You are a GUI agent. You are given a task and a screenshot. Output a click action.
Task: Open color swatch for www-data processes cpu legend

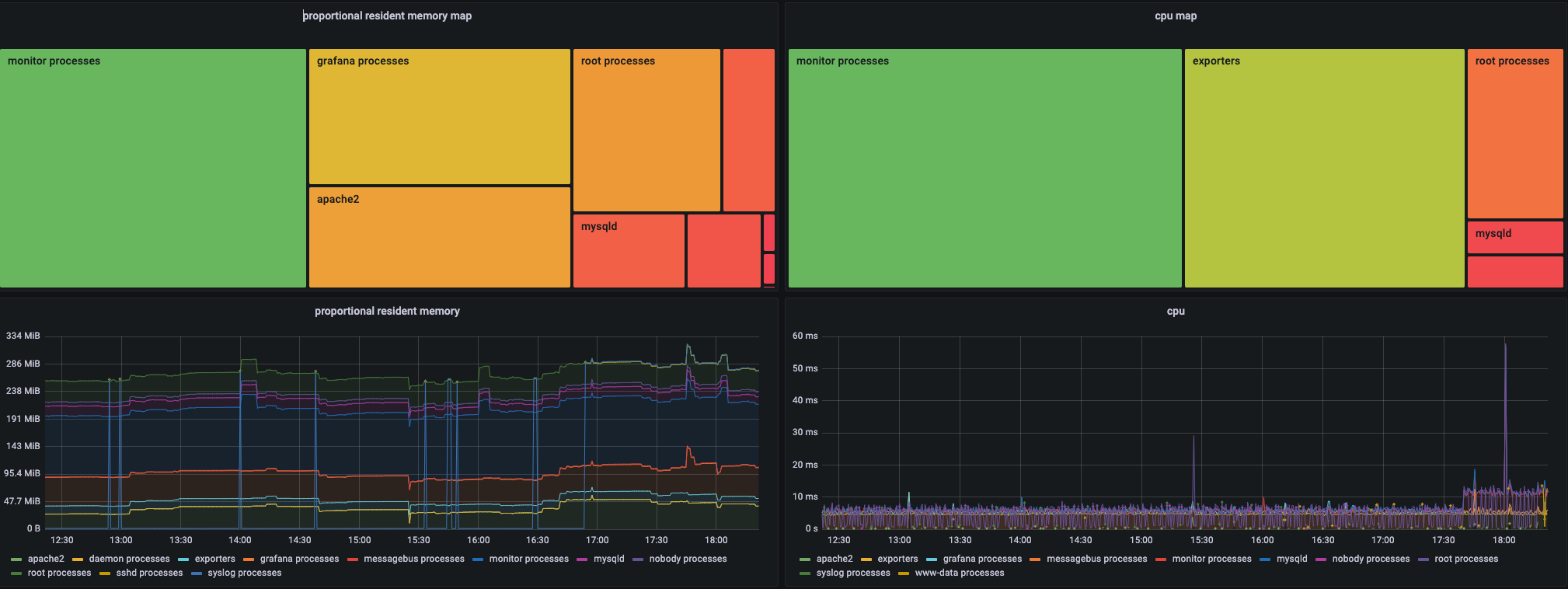(903, 573)
